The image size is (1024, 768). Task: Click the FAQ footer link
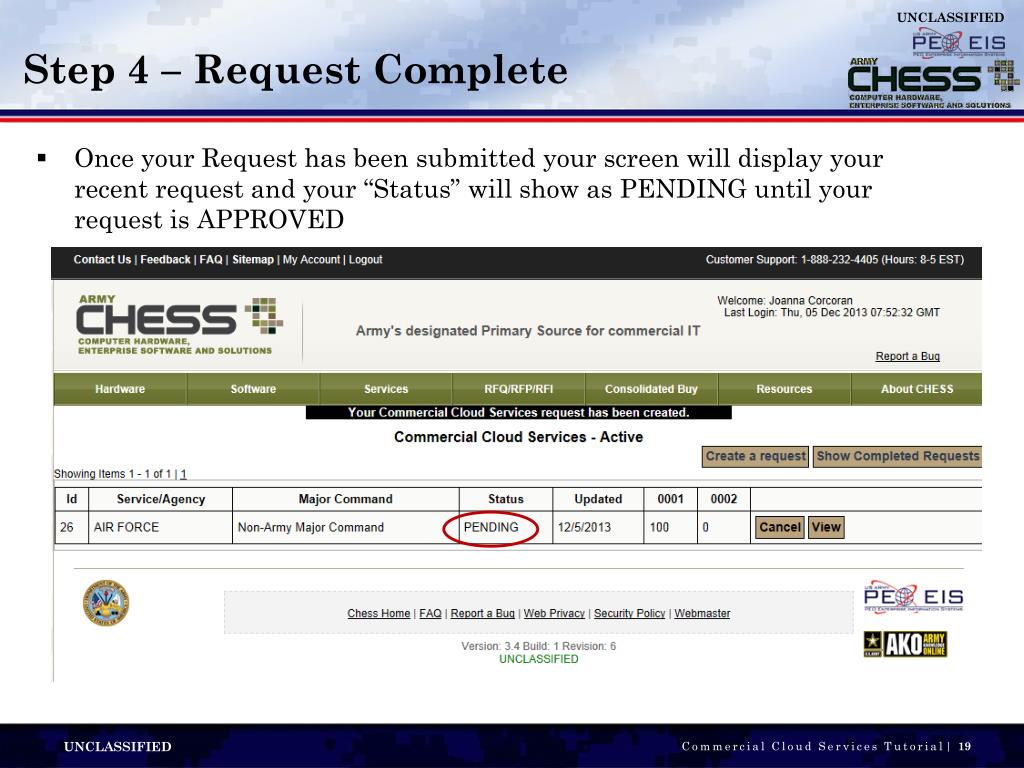(430, 613)
